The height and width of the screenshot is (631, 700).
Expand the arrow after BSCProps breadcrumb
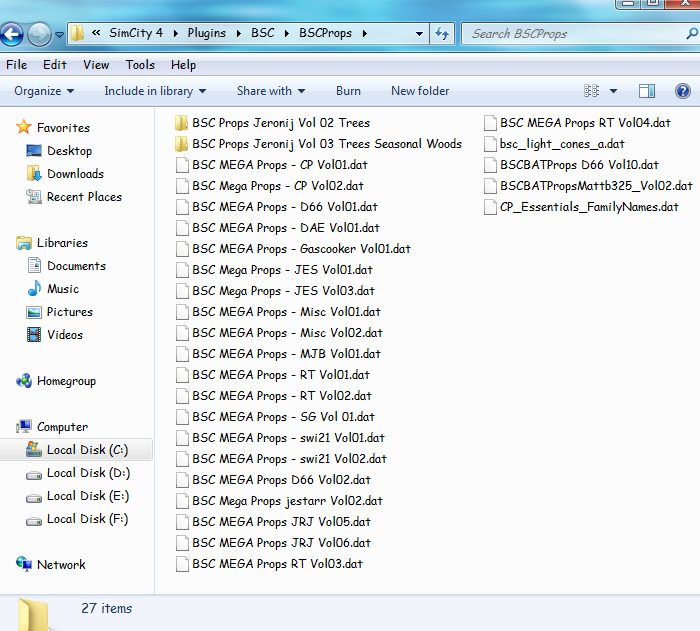(365, 33)
